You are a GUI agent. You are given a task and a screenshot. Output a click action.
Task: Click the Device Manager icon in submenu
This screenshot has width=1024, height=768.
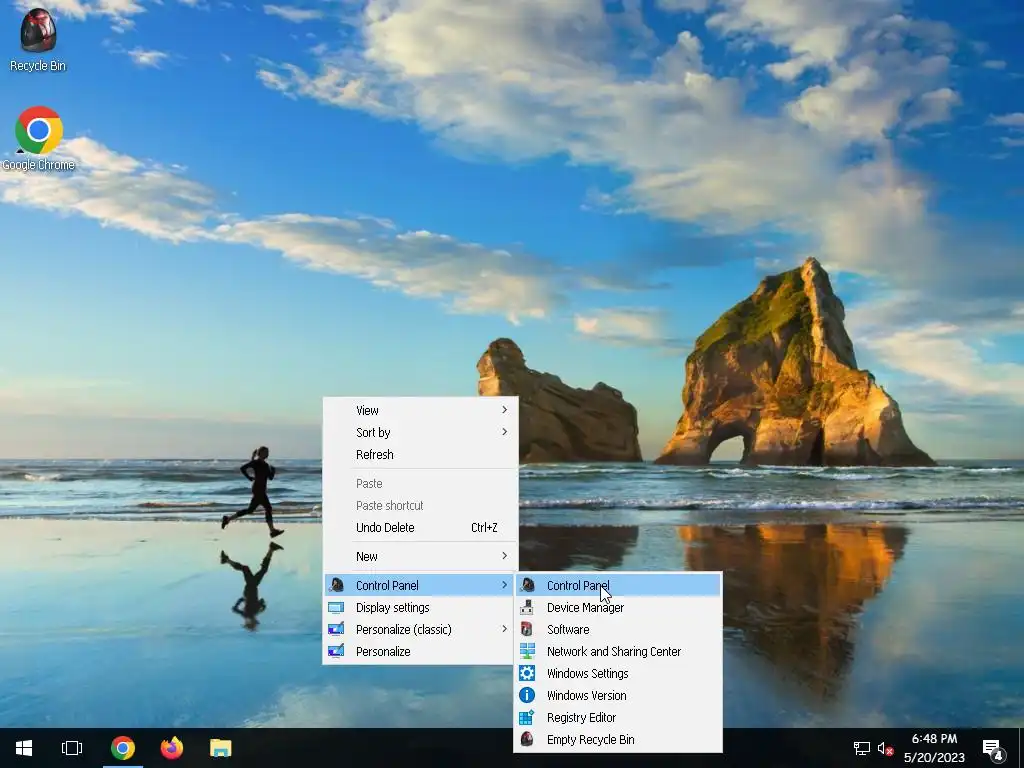[x=527, y=607]
